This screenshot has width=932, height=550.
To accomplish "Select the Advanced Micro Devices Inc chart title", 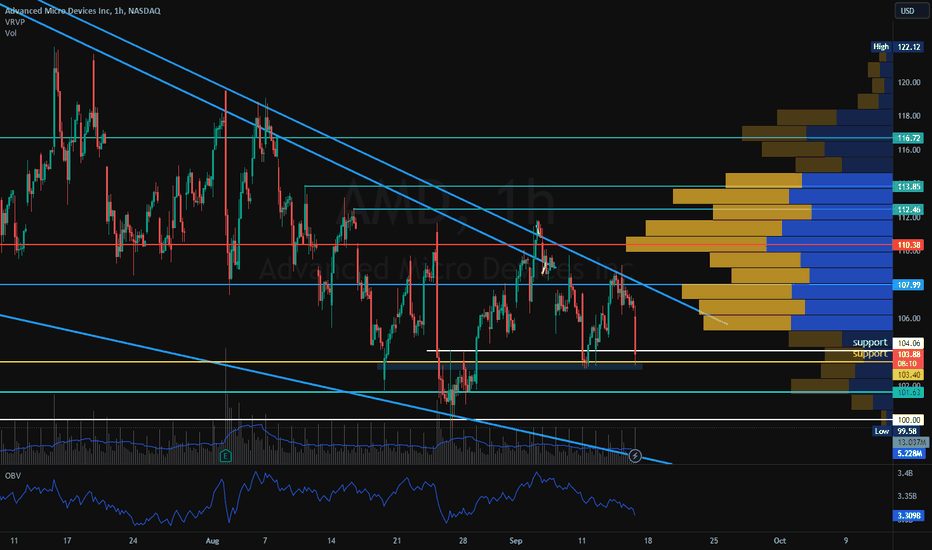I will (83, 11).
